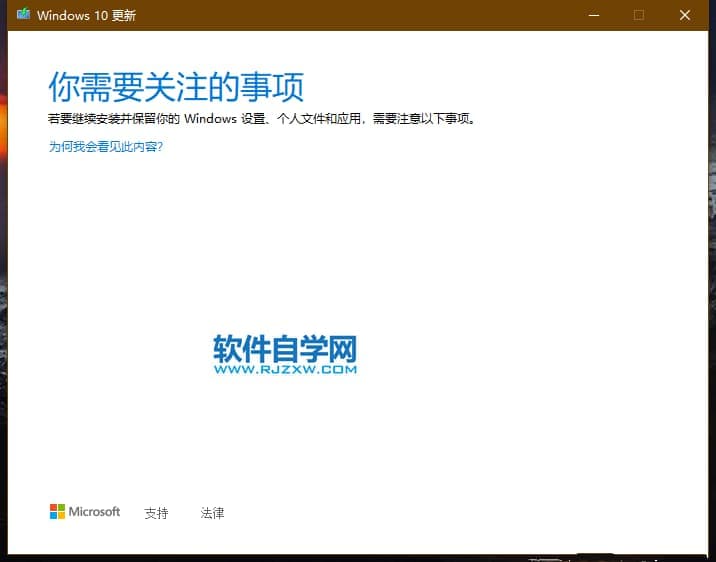Click the greyed-out maximize button
716x562 pixels.
click(639, 15)
